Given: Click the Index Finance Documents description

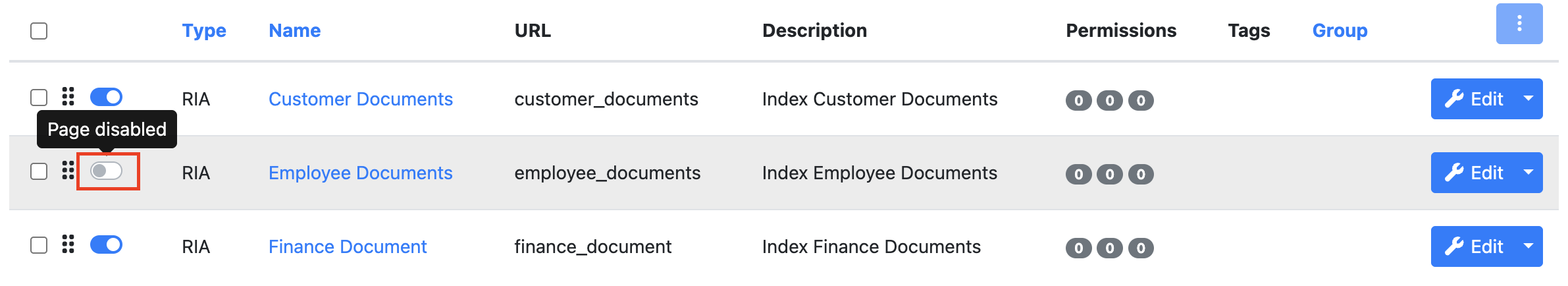Looking at the screenshot, I should pyautogui.click(x=872, y=246).
